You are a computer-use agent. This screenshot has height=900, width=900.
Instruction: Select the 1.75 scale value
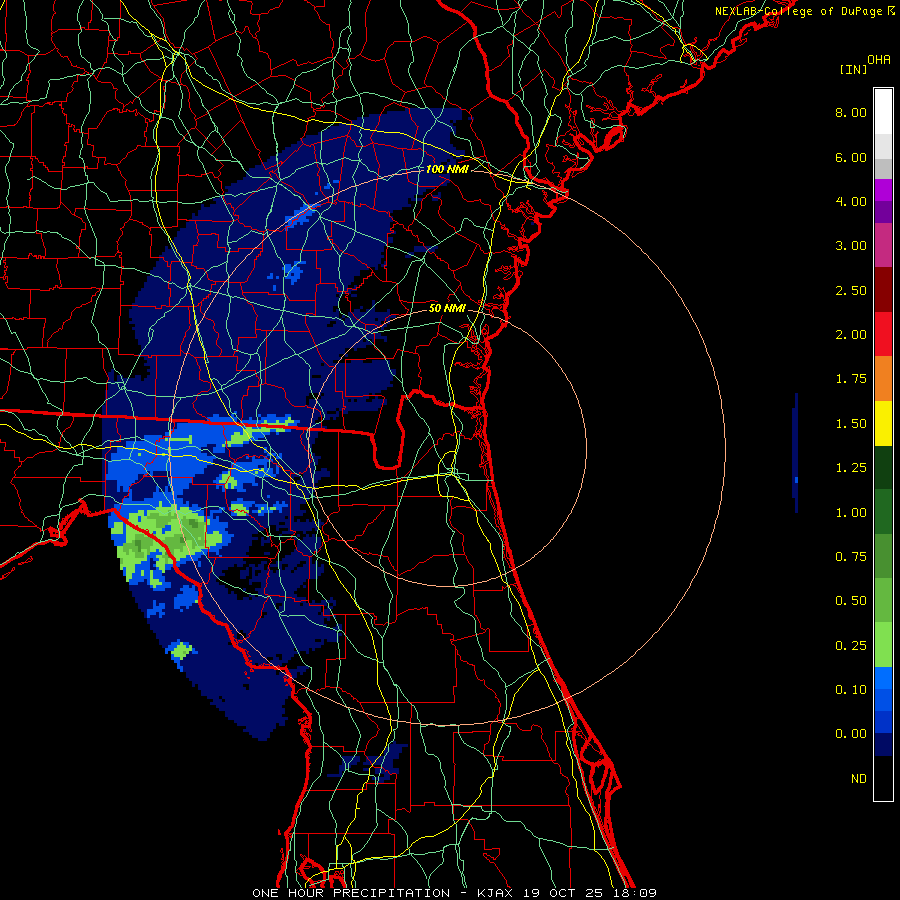[851, 379]
